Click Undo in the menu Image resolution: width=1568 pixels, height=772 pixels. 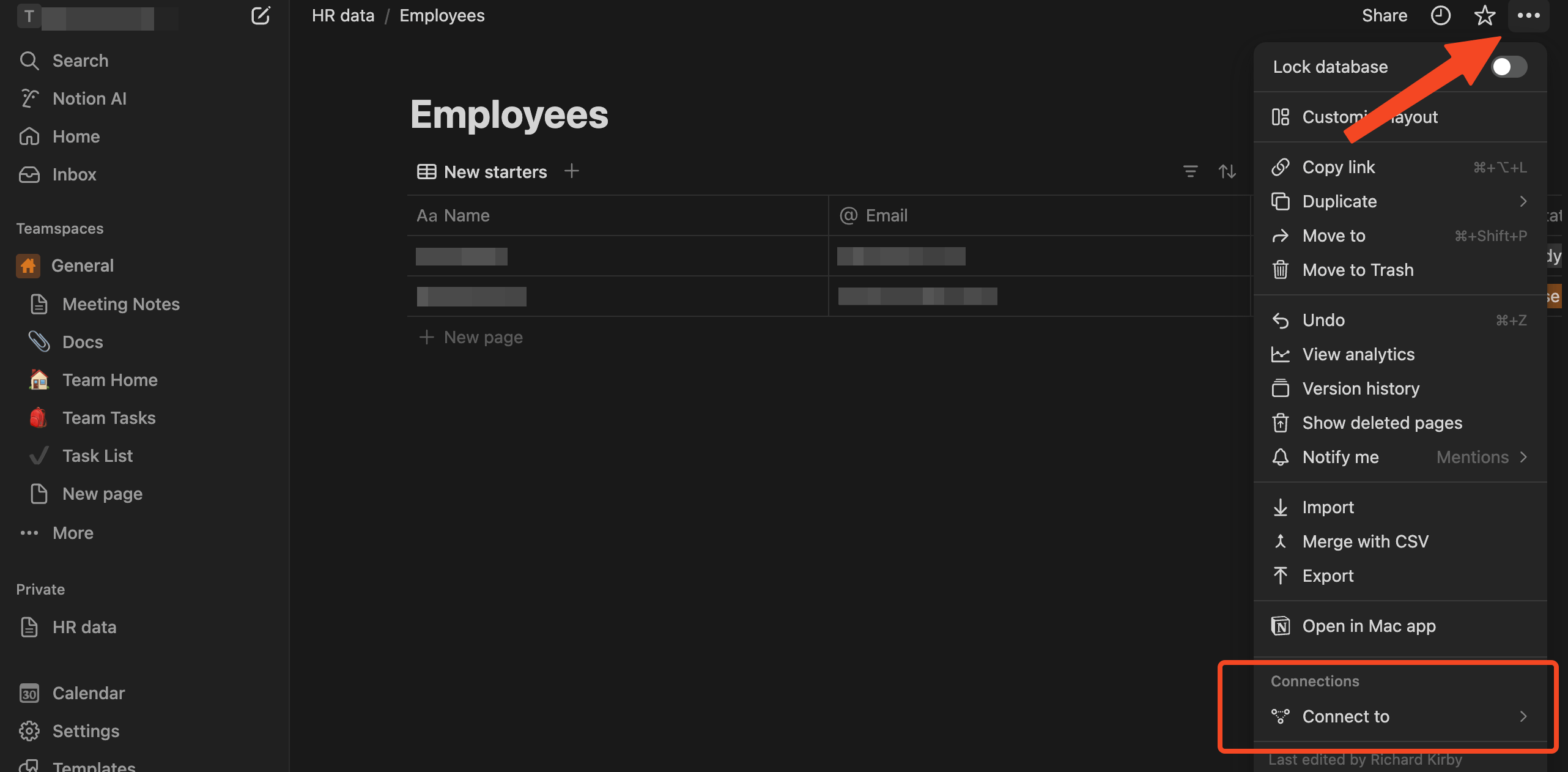pyautogui.click(x=1400, y=320)
